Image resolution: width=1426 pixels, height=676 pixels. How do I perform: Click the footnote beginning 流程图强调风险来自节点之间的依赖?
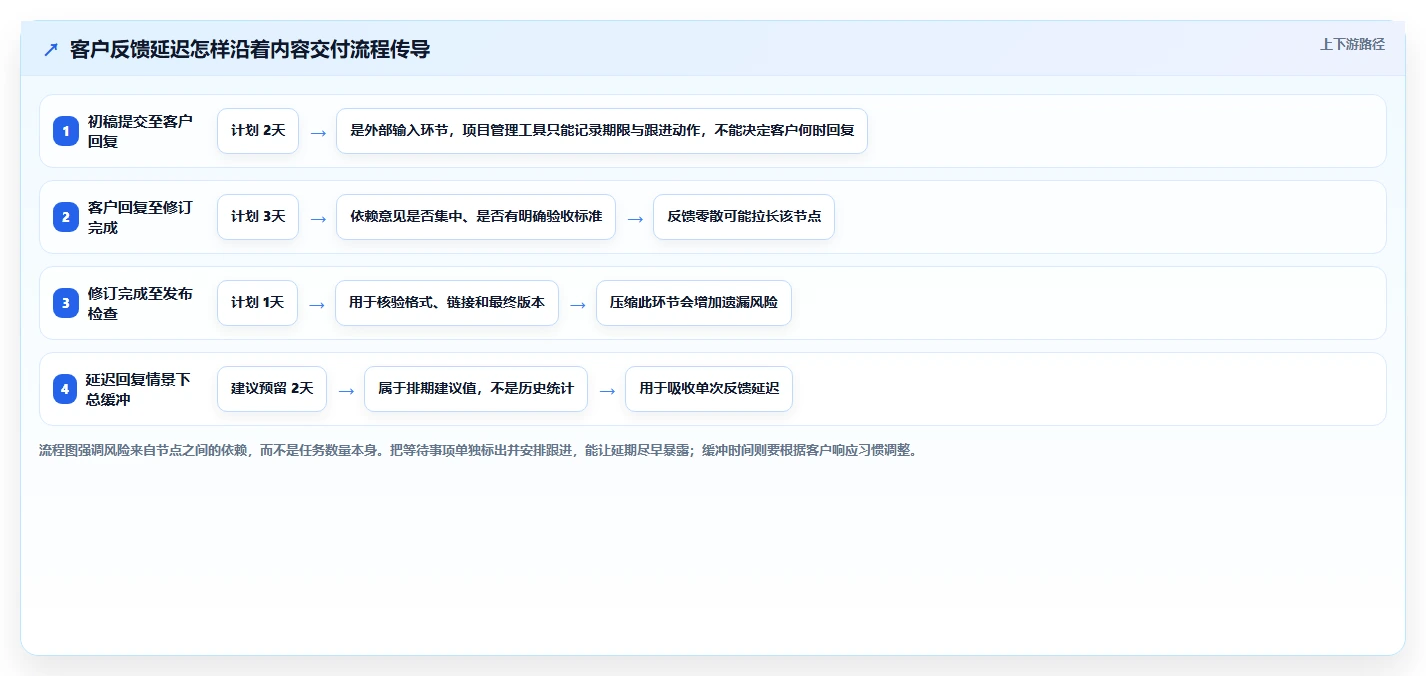(x=478, y=451)
